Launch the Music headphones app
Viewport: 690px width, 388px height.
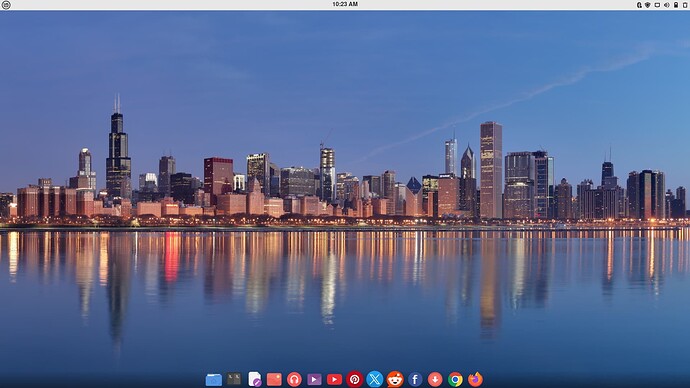pos(294,379)
